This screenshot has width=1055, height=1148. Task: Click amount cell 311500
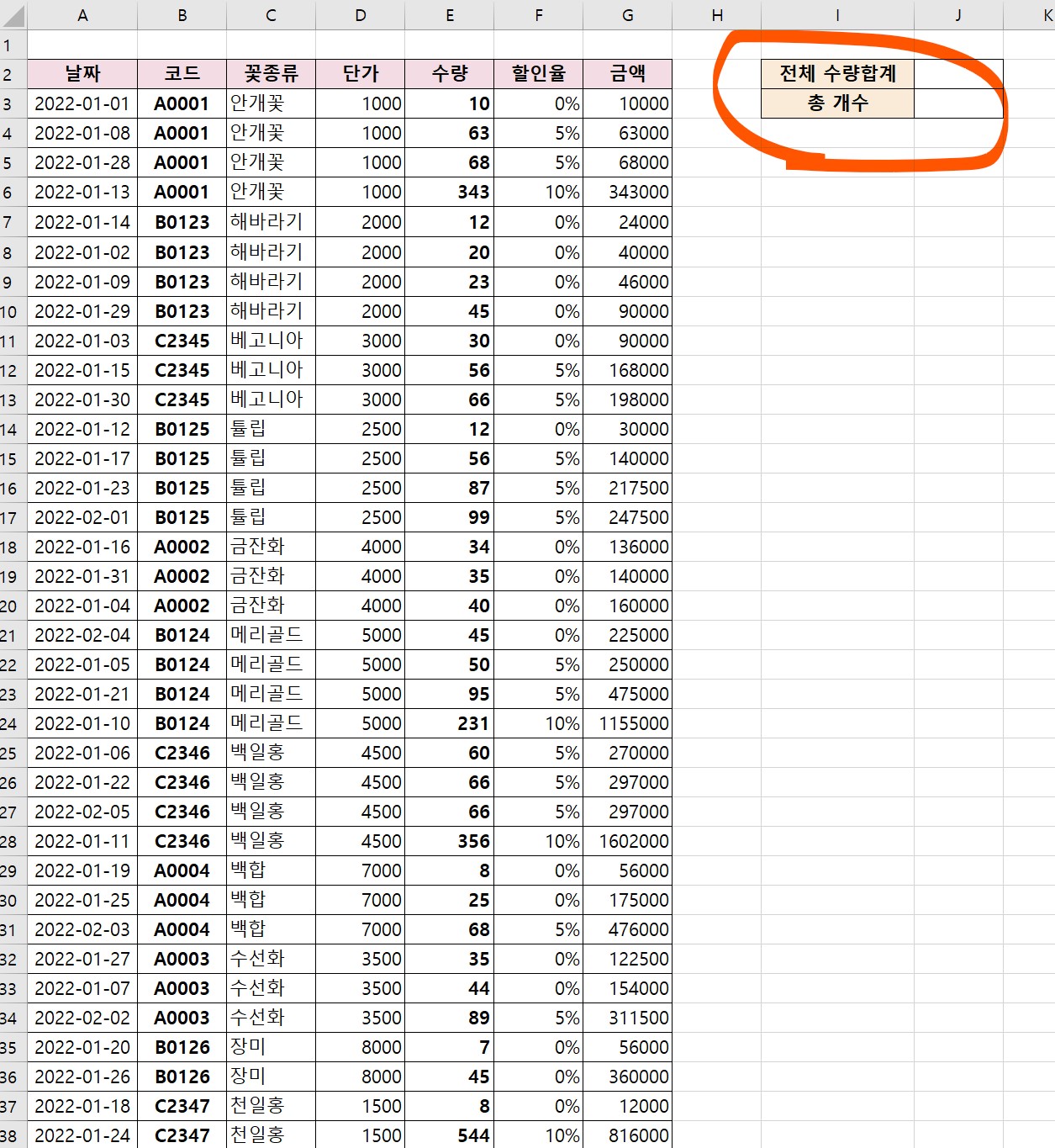(628, 1018)
